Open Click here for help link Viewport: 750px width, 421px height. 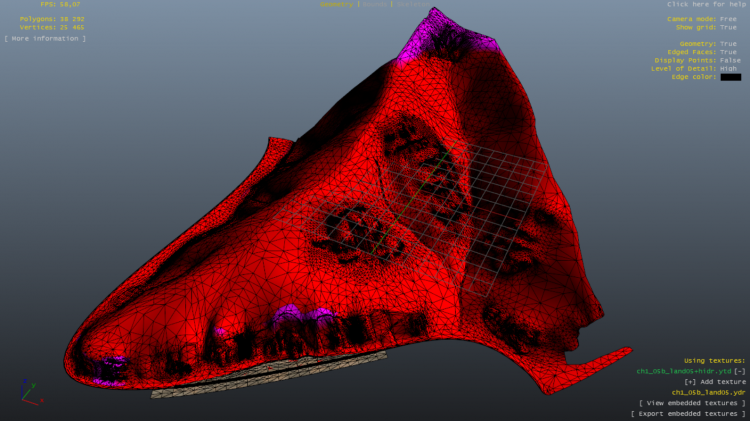tap(707, 4)
